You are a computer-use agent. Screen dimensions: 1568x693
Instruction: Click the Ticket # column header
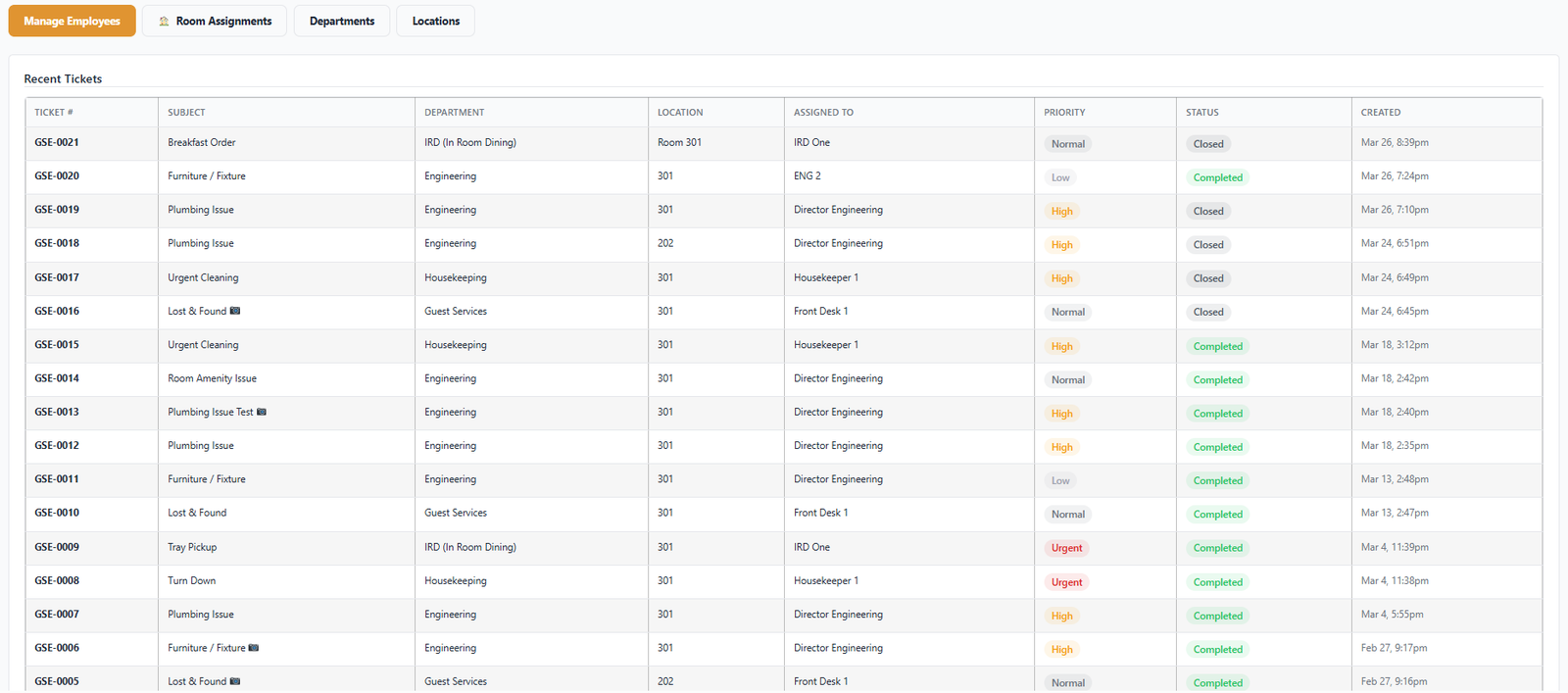click(x=54, y=113)
